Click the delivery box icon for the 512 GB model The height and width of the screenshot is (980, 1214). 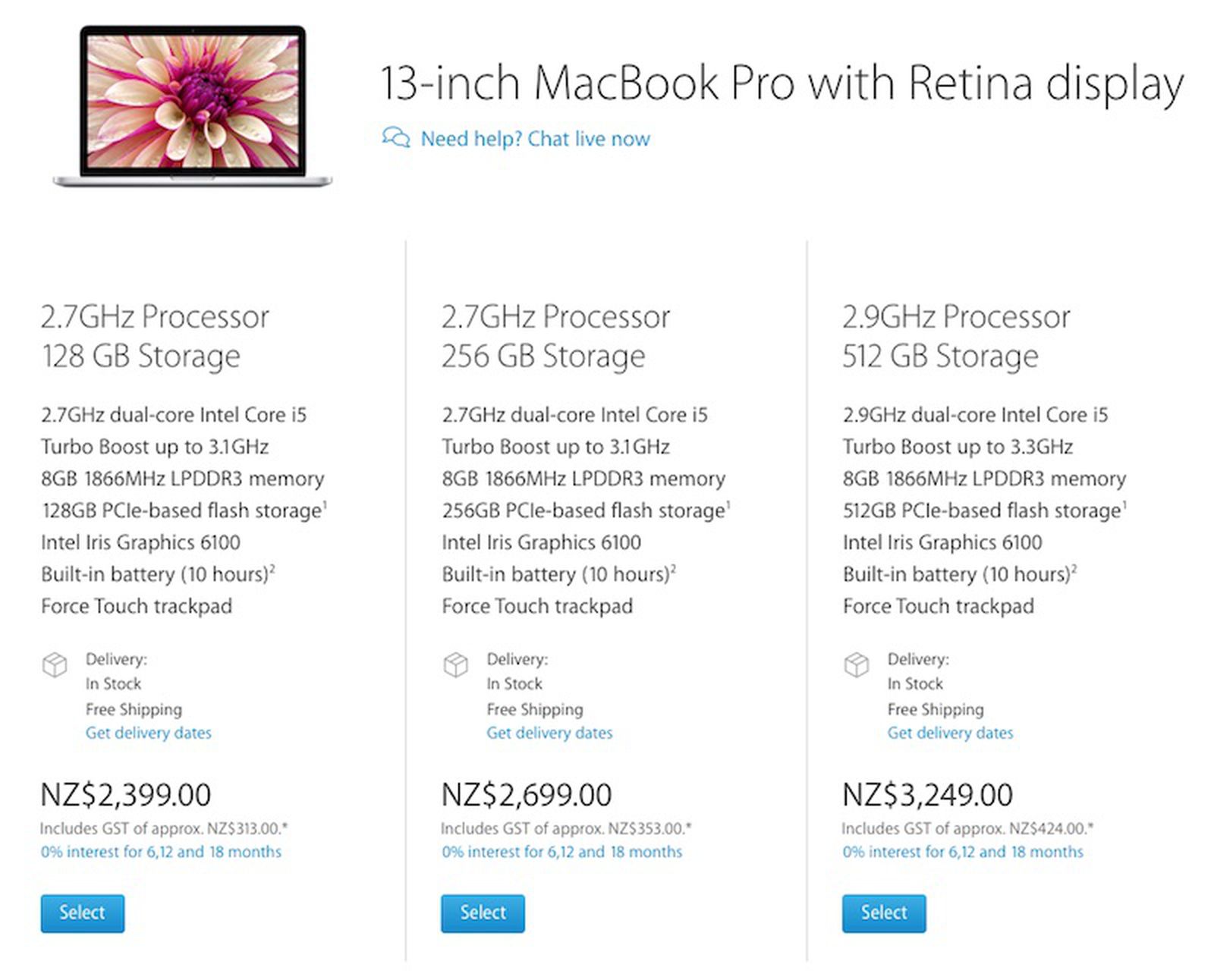click(855, 664)
